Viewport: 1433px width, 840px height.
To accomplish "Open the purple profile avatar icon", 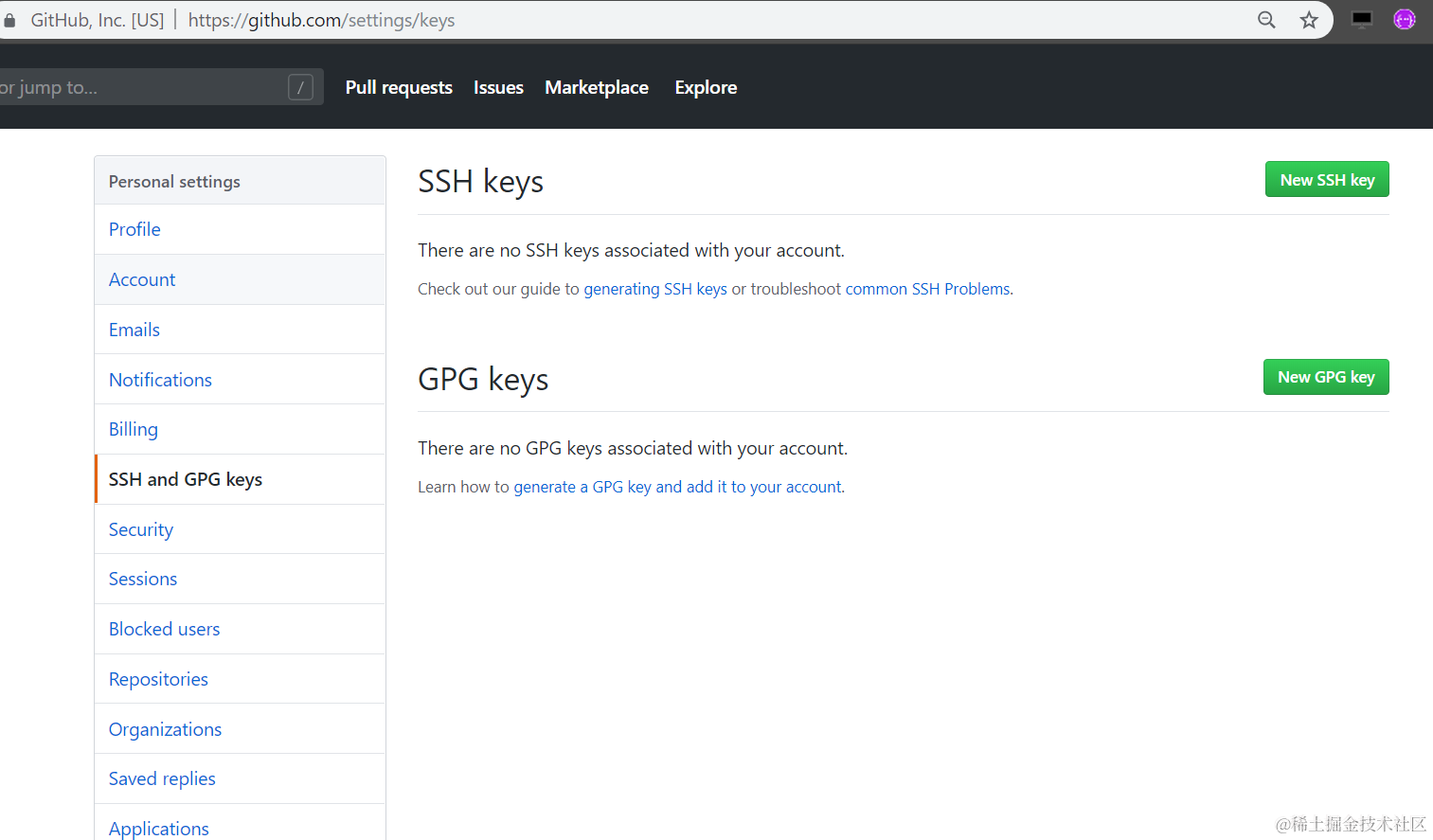I will coord(1405,19).
